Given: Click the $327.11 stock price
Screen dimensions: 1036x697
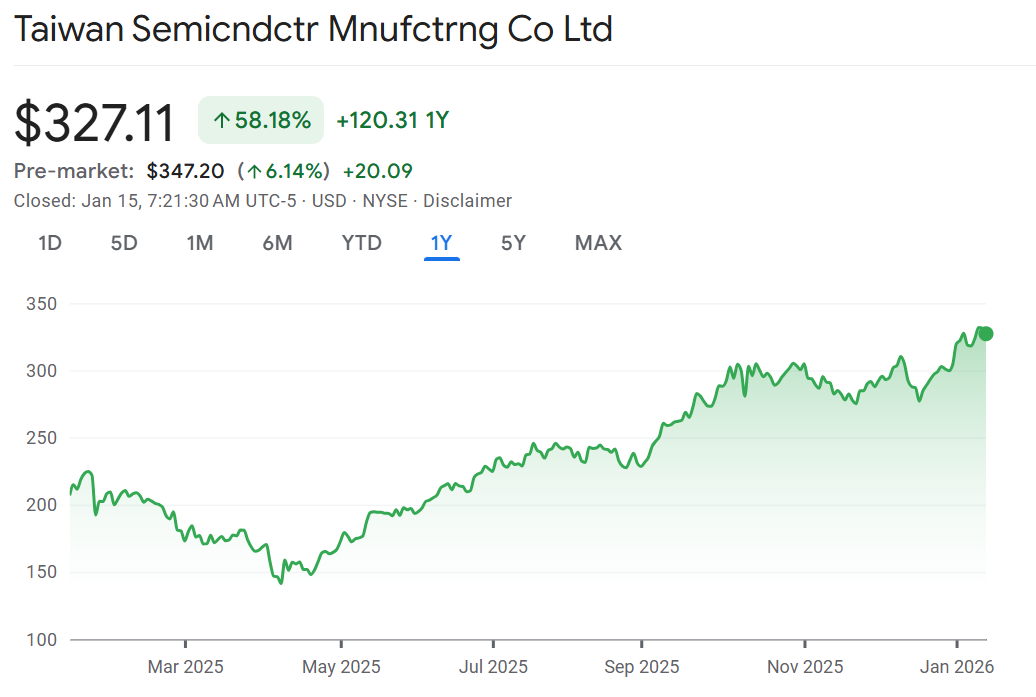Looking at the screenshot, I should (95, 123).
